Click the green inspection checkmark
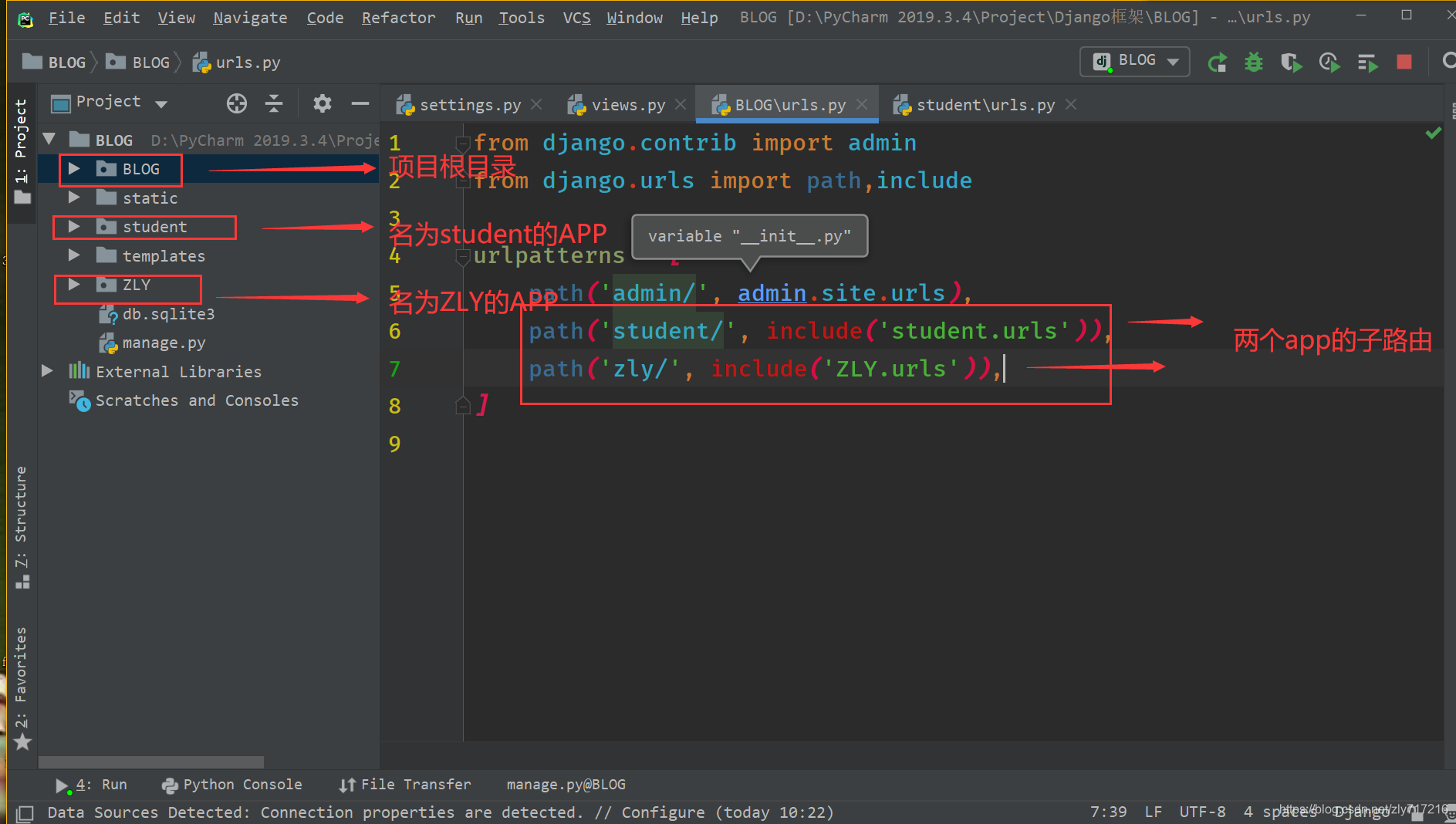This screenshot has width=1456, height=824. 1433,133
